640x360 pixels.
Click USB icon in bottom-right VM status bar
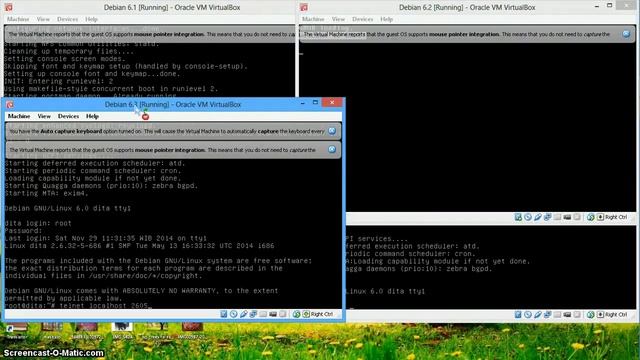click(538, 315)
